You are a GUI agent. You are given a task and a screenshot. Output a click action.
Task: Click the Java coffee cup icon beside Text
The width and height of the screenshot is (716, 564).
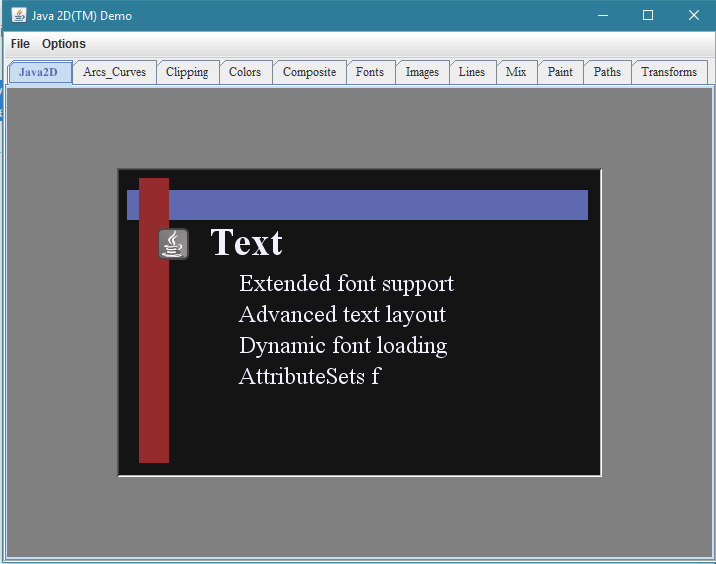173,244
